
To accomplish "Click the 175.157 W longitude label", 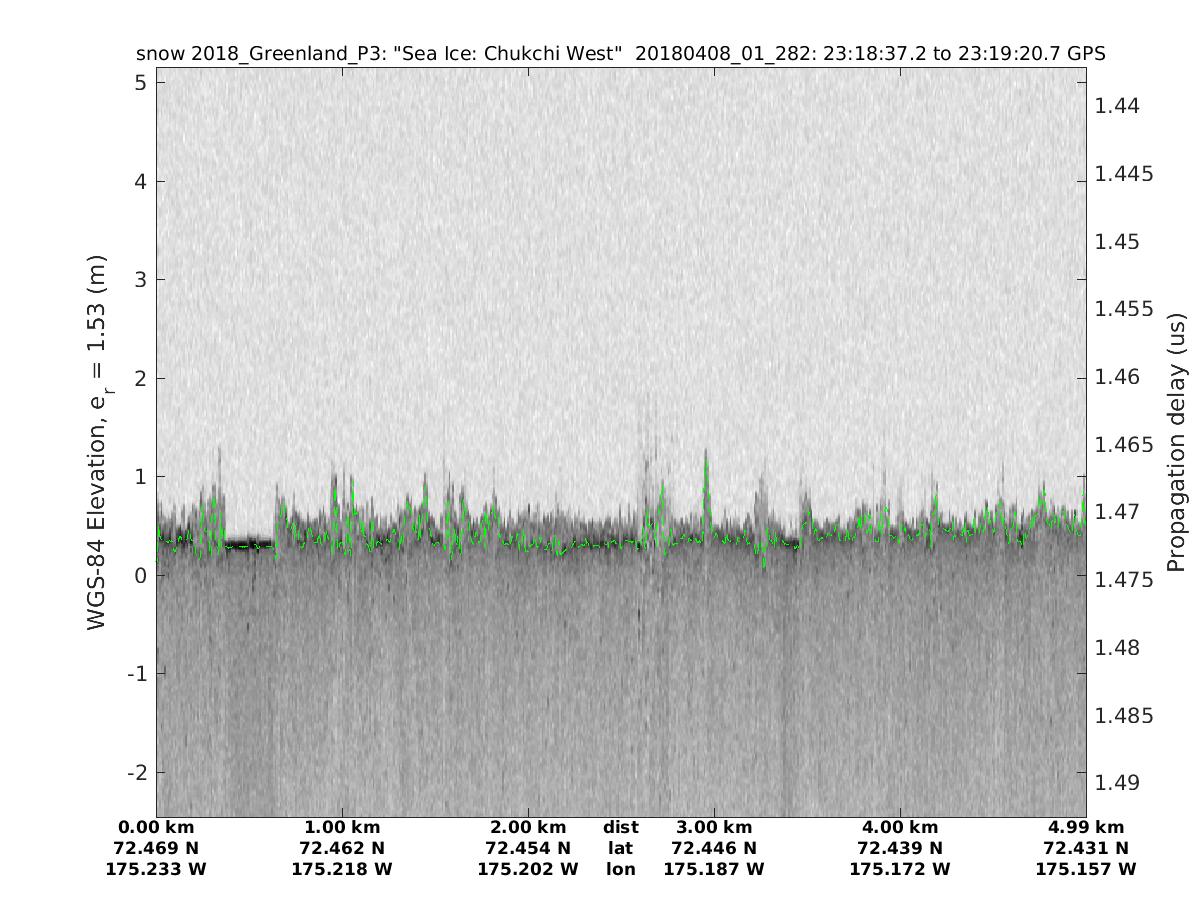I will point(1086,869).
